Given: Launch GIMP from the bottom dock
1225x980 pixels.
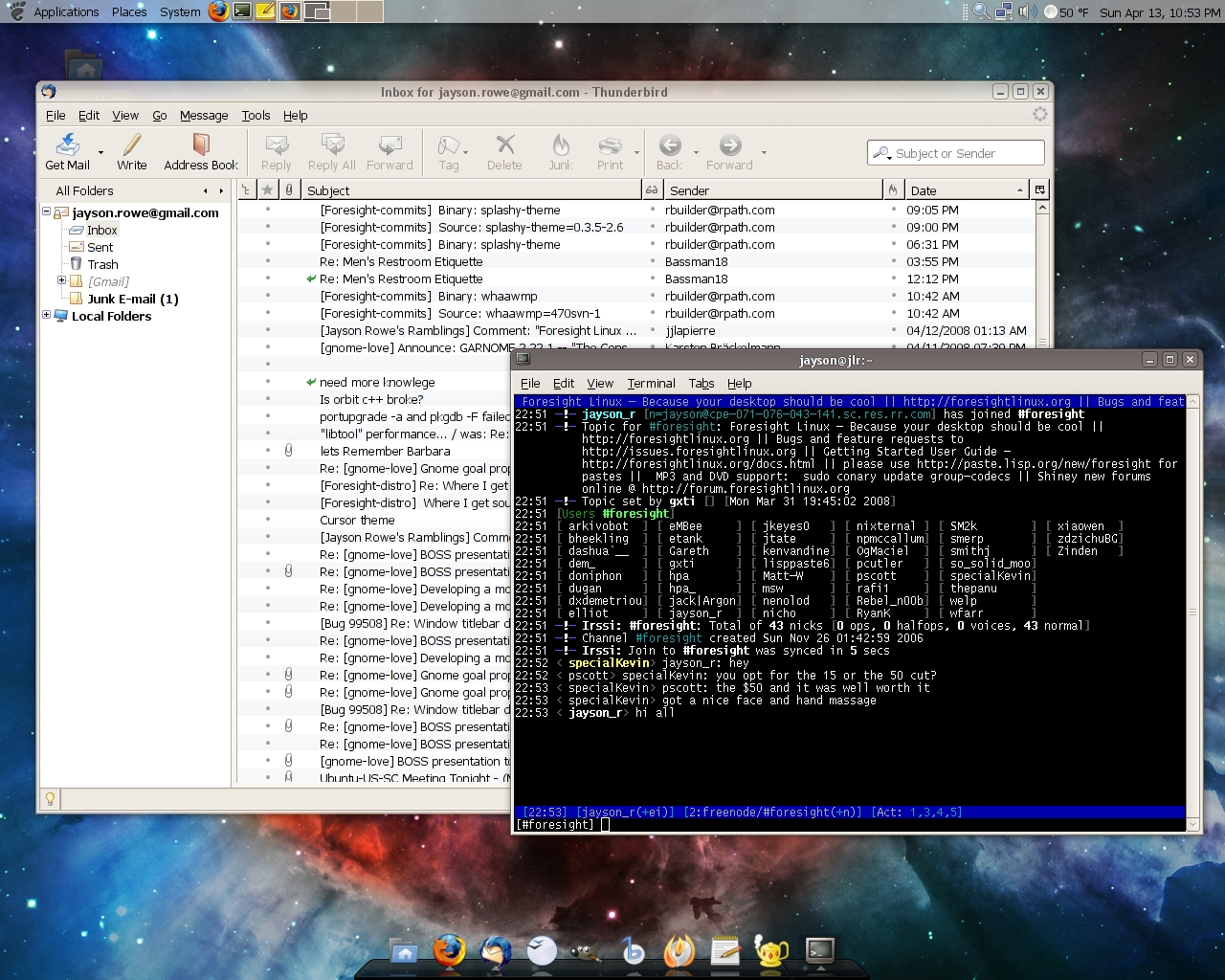Looking at the screenshot, I should (586, 950).
